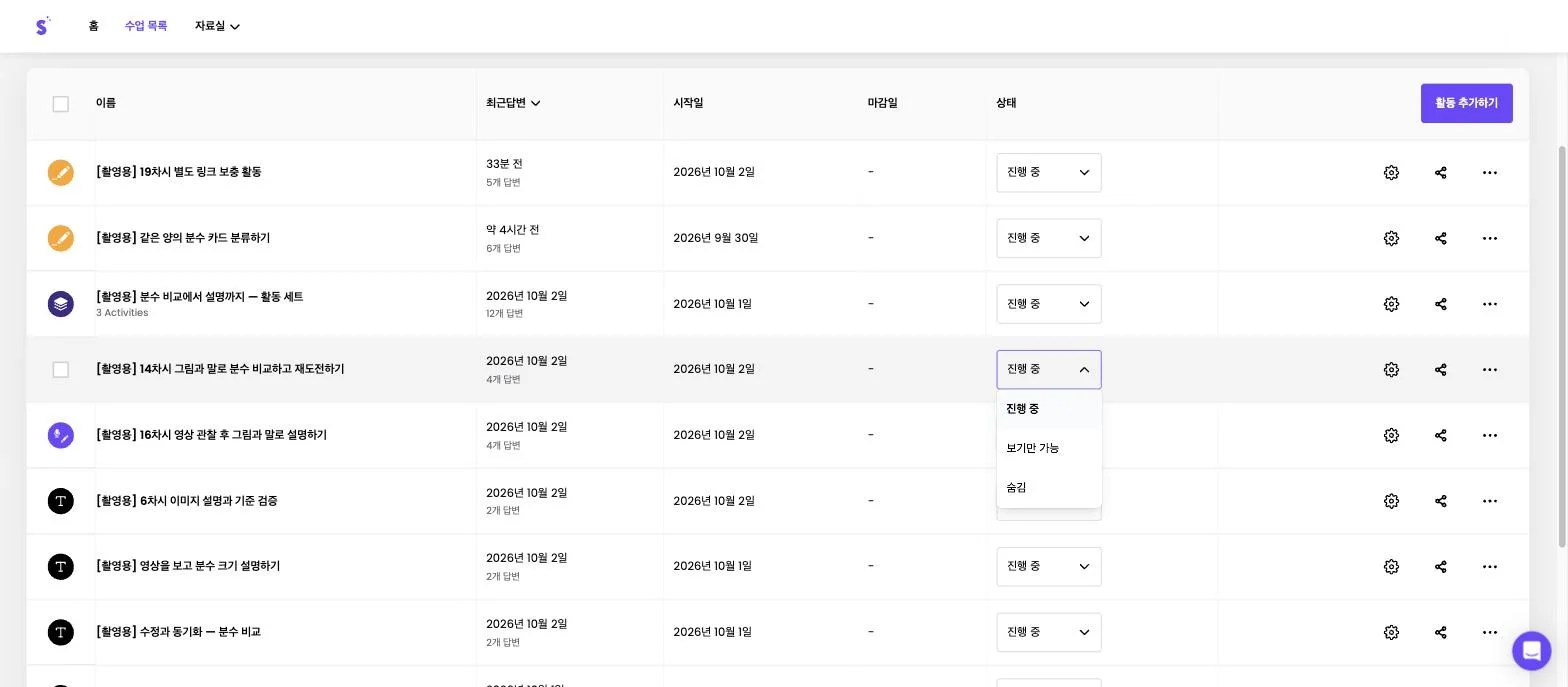Viewport: 1568px width, 687px height.
Task: Open more options for 분수 비교에서 설명까지 활동 세트
Action: tap(1490, 304)
